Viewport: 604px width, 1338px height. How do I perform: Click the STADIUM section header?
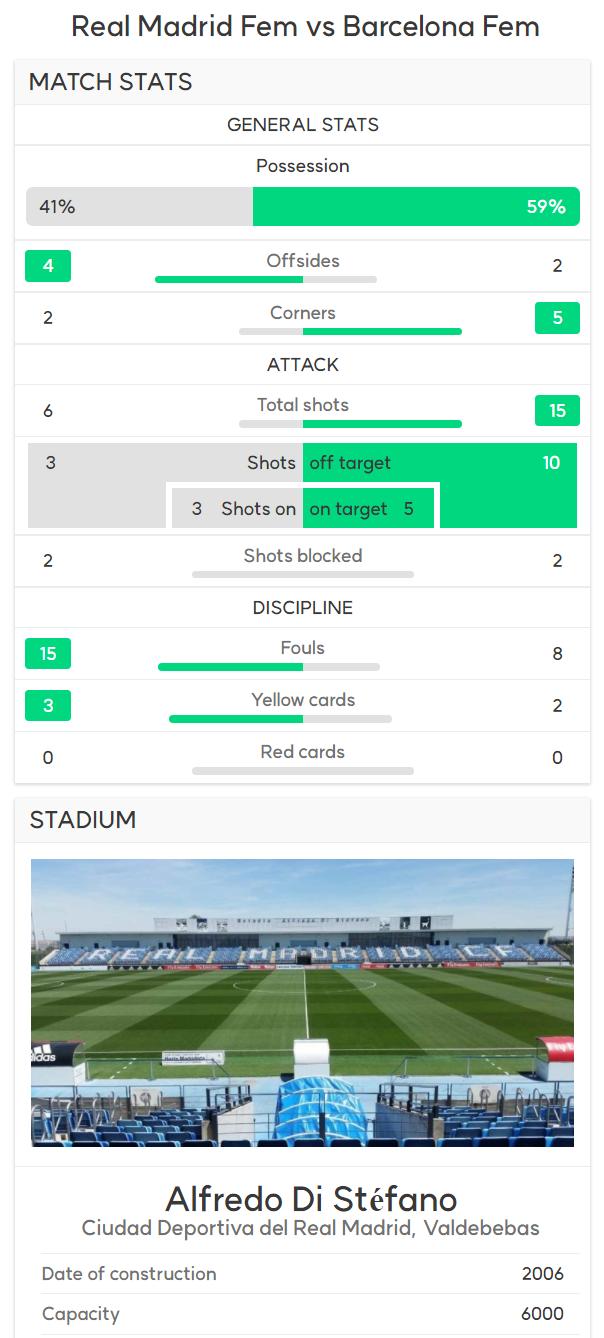pyautogui.click(x=83, y=820)
